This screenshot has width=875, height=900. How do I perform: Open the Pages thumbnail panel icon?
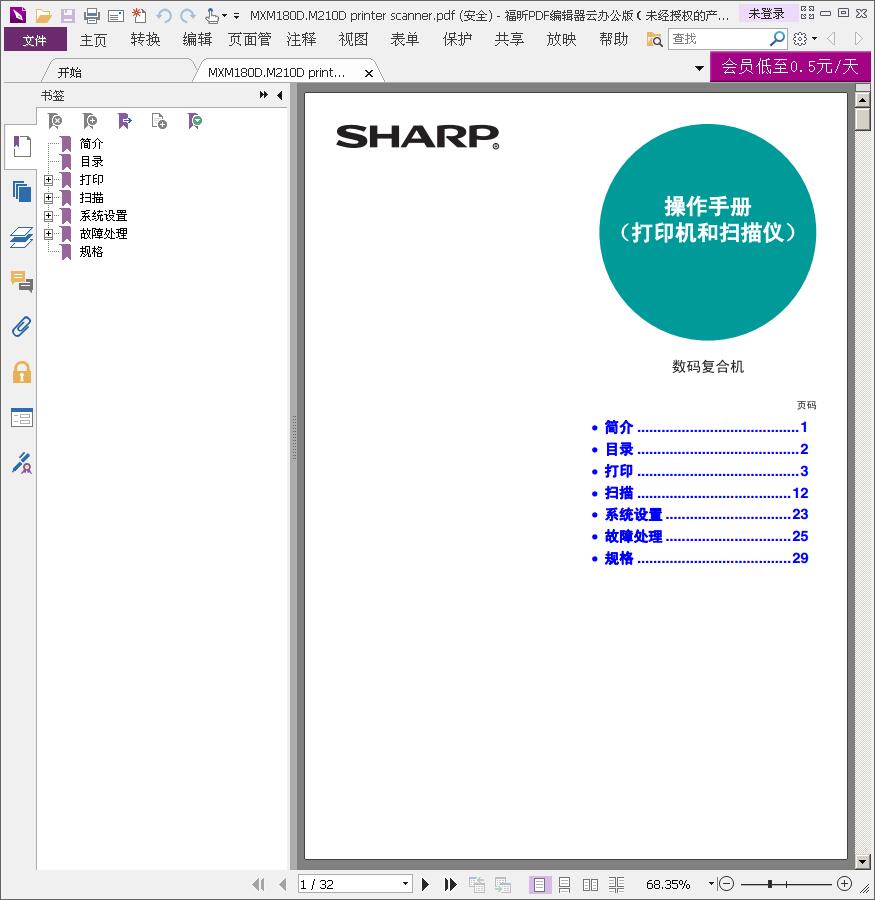click(22, 191)
